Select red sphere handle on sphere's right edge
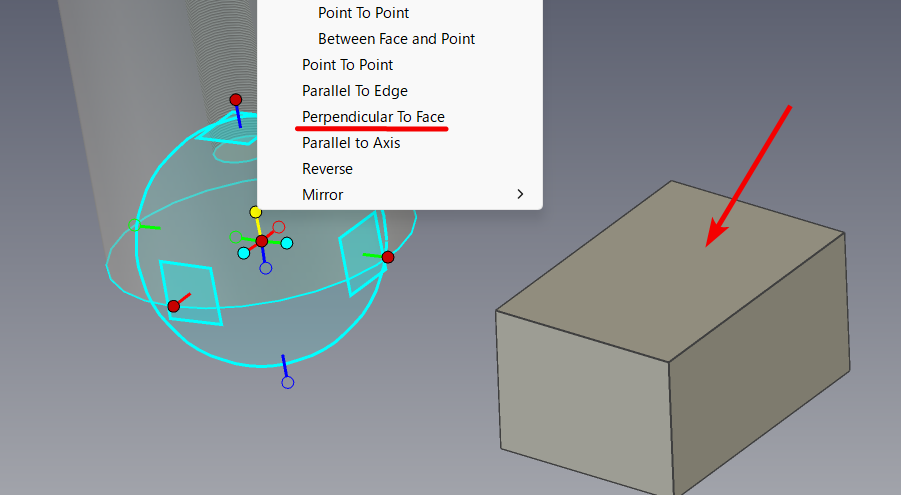 coord(388,257)
